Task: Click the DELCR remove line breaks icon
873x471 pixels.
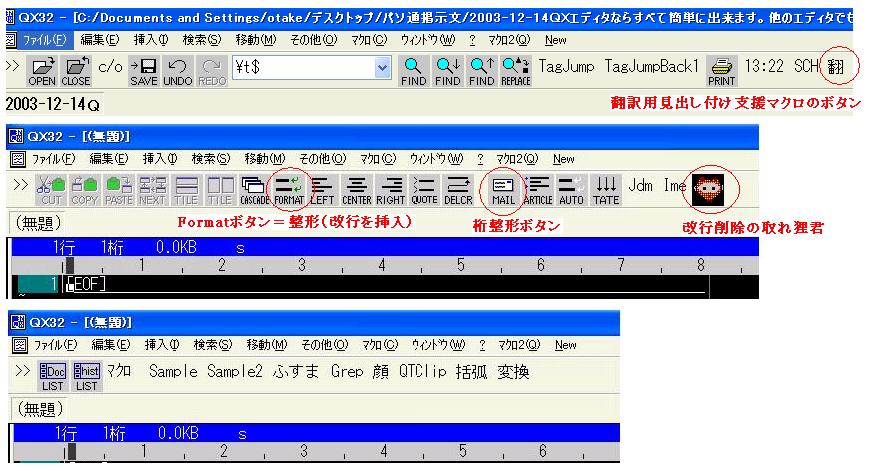Action: [458, 190]
